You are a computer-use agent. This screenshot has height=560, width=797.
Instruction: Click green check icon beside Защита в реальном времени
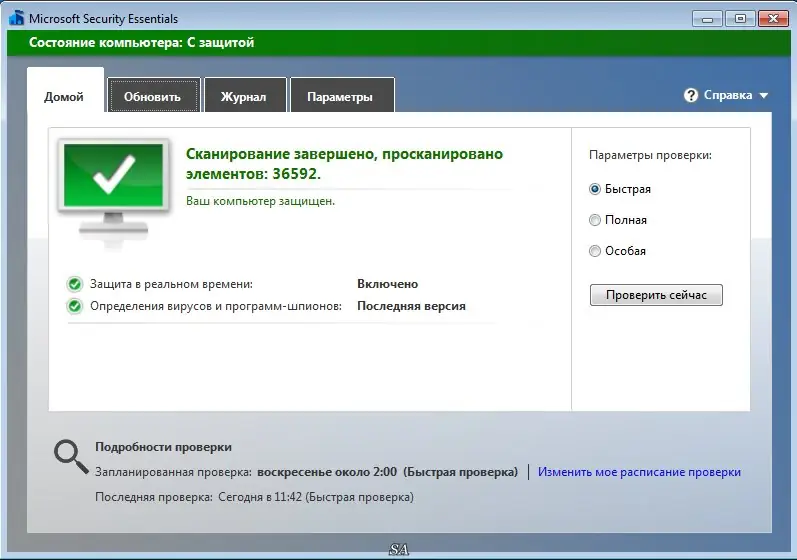tap(75, 284)
